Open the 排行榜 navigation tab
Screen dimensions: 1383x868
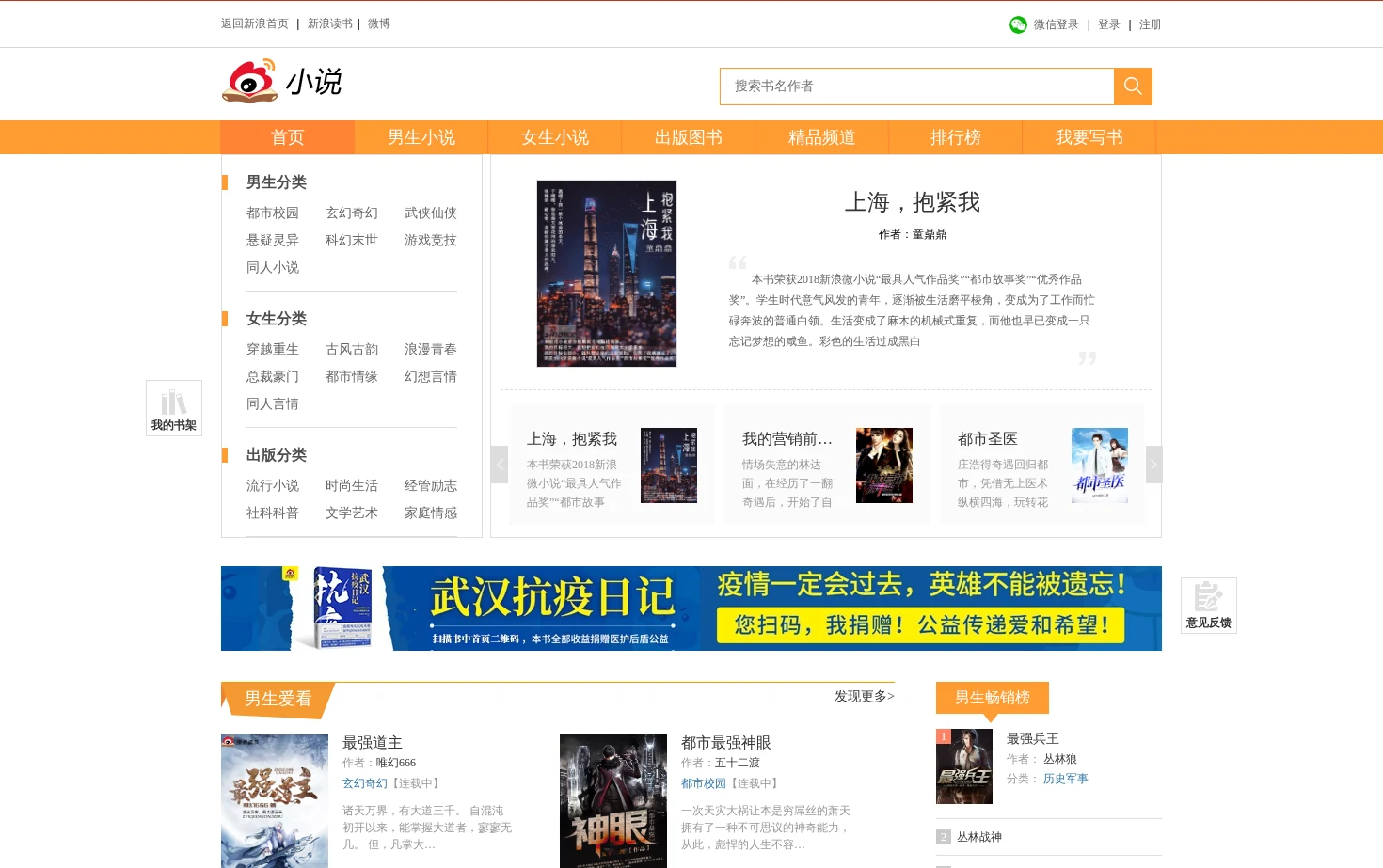956,137
